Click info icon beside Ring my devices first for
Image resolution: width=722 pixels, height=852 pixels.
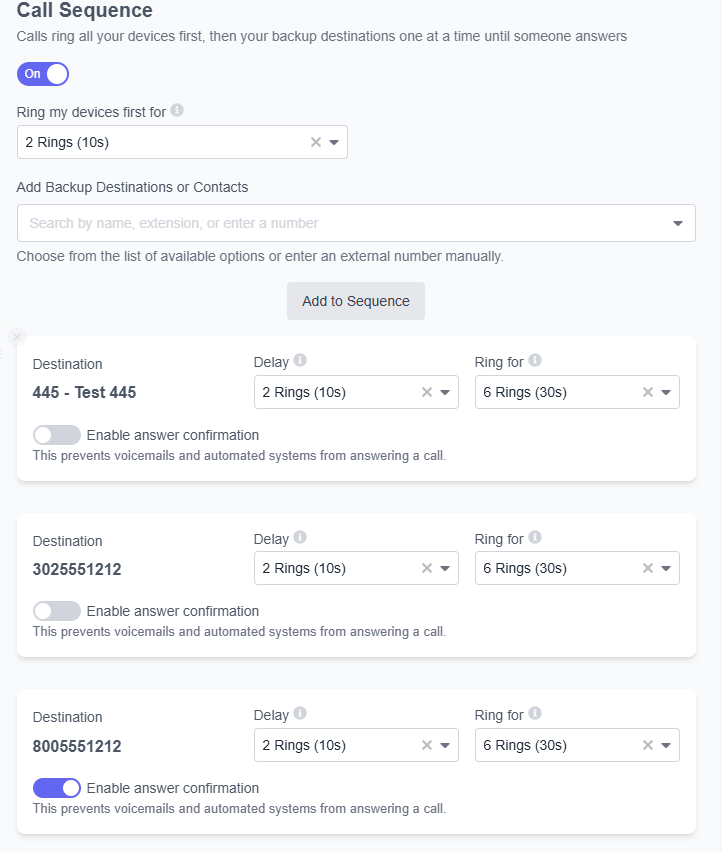(177, 110)
